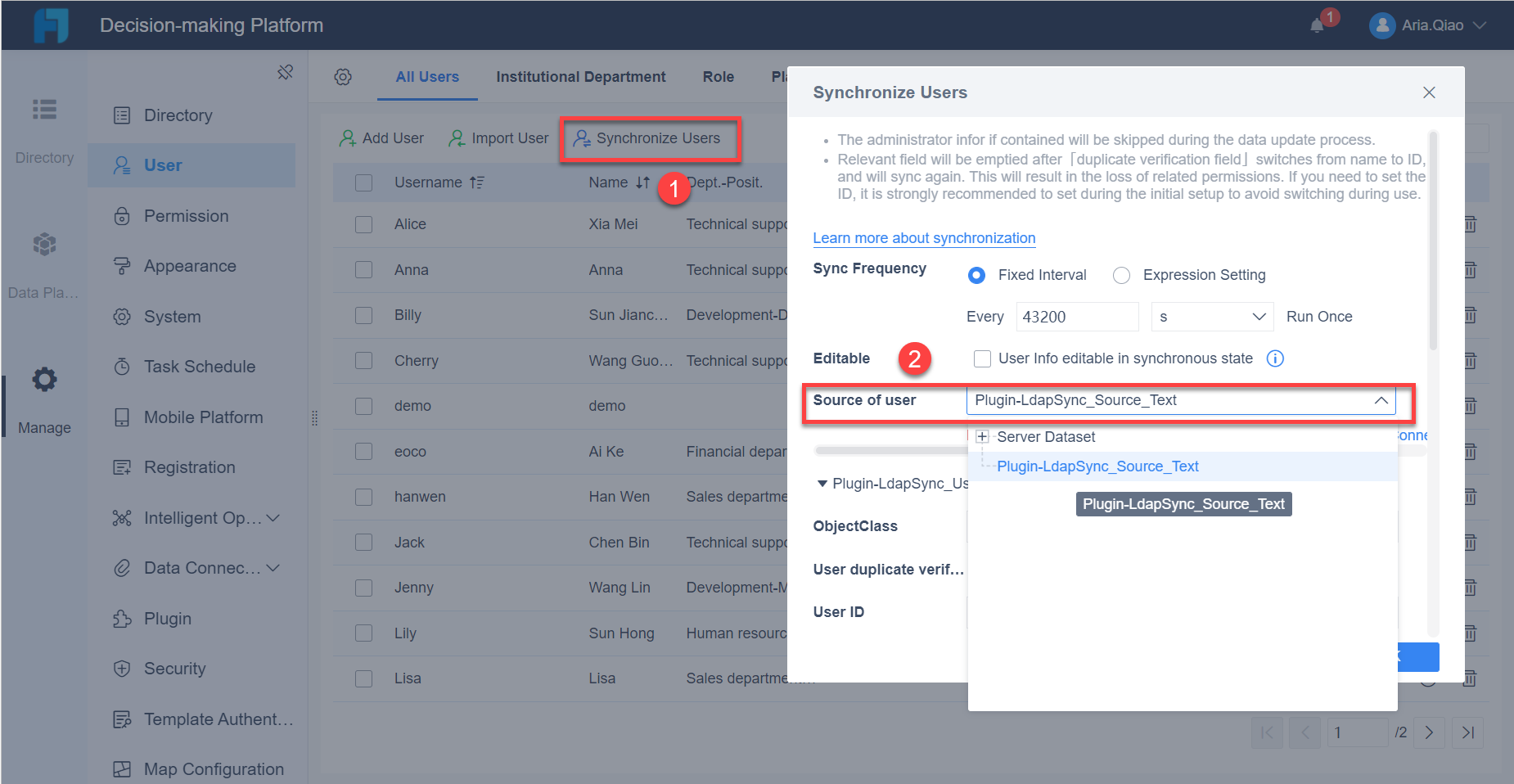Delete Alice's row using the trash icon

tap(1470, 223)
